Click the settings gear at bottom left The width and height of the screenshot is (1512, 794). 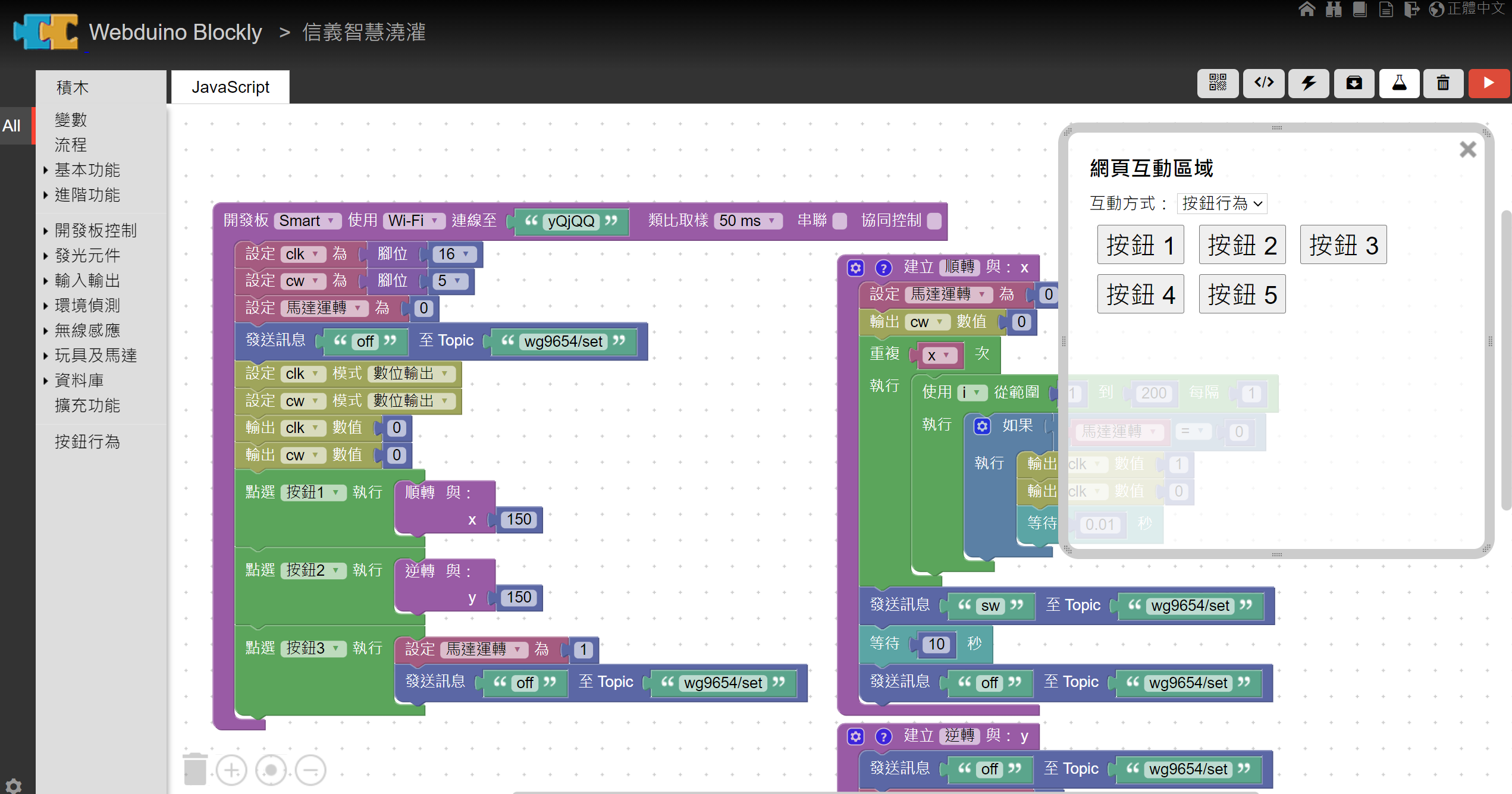click(13, 785)
